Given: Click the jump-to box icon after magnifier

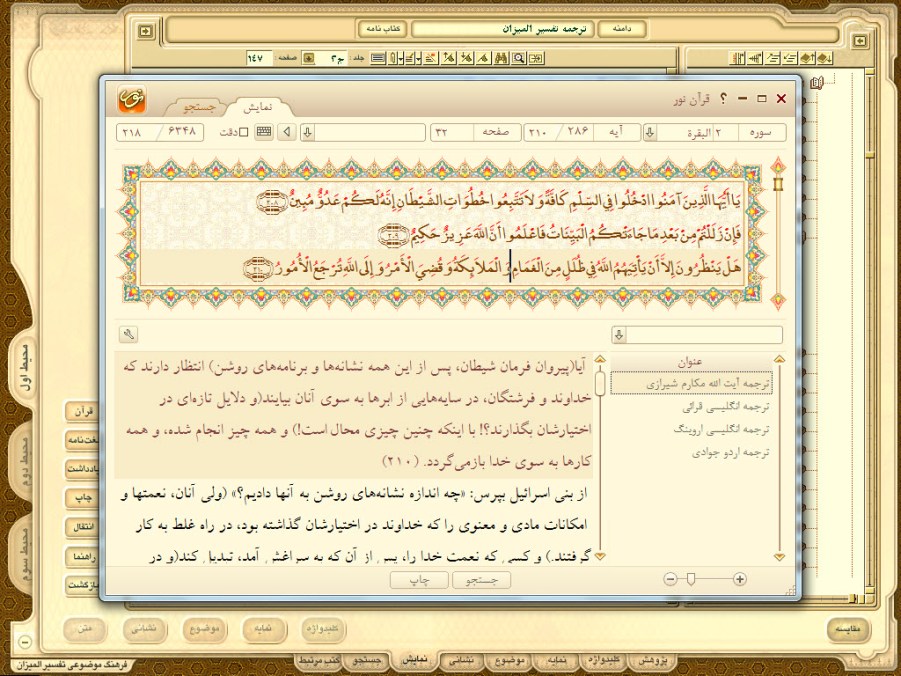Looking at the screenshot, I should 536,58.
